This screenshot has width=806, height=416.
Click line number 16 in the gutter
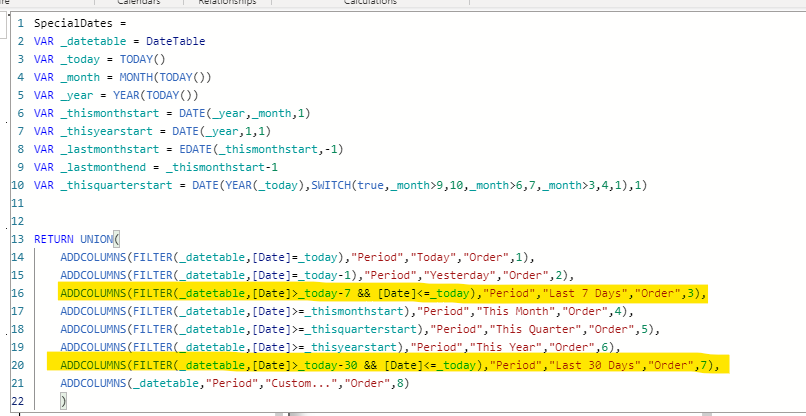pyautogui.click(x=18, y=293)
